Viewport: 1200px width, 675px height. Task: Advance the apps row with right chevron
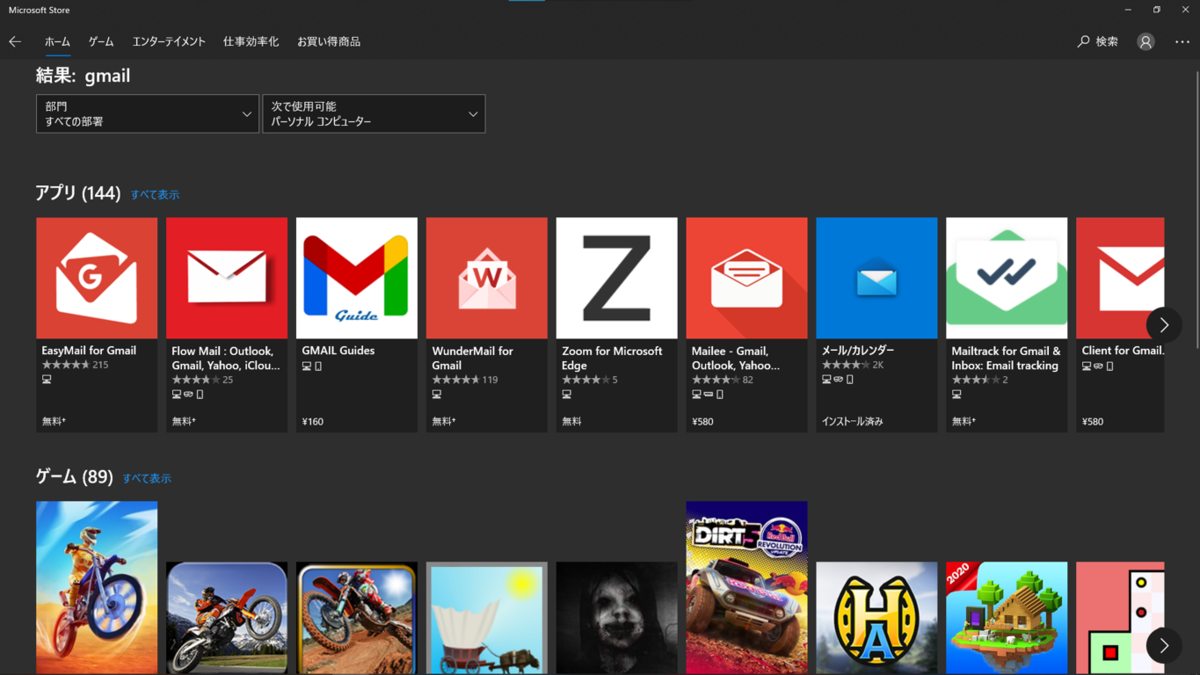(1164, 325)
